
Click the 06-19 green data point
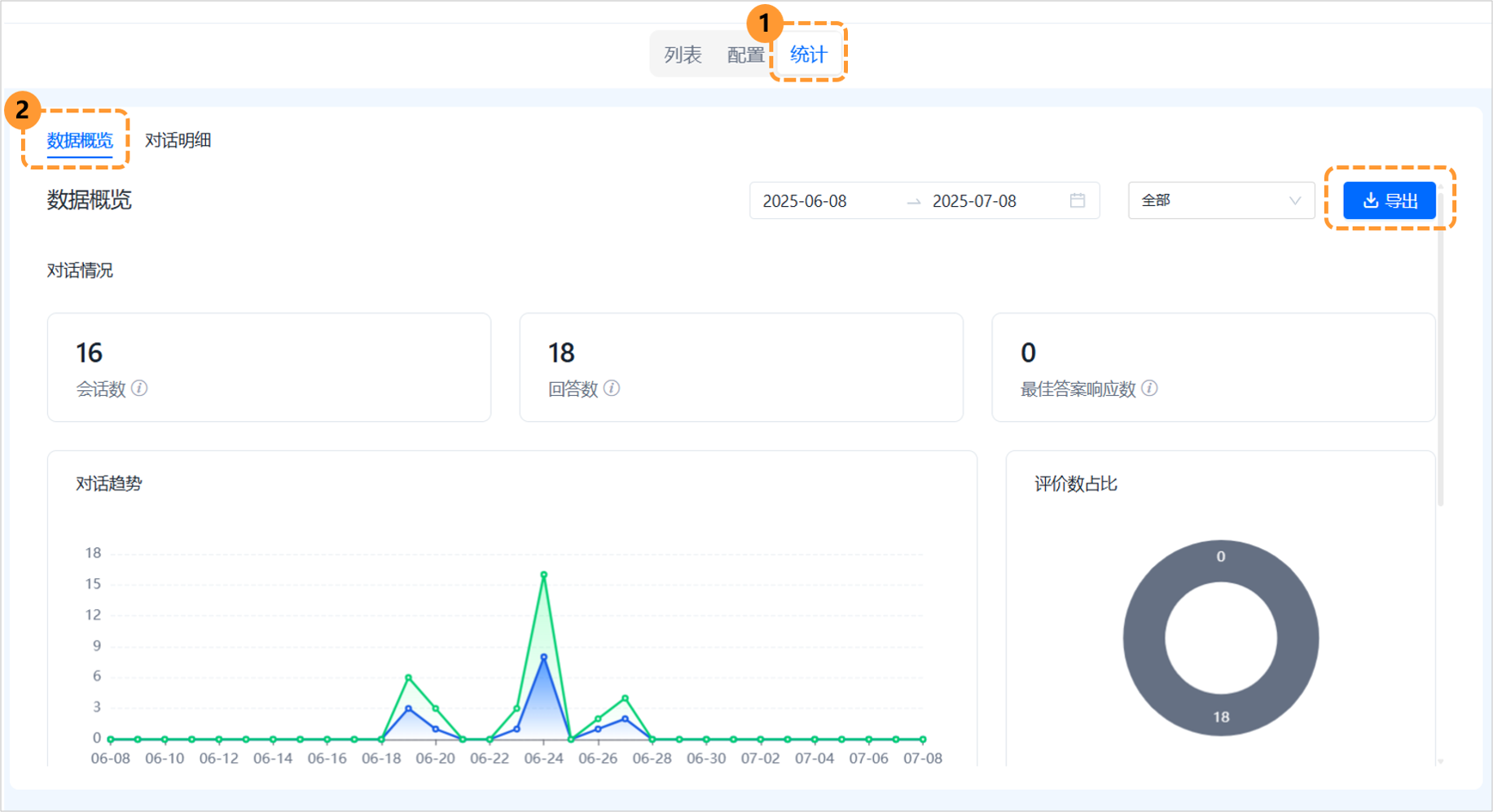(x=408, y=678)
